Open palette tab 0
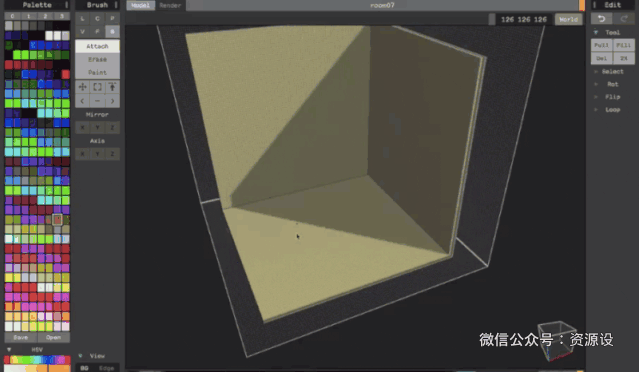Image resolution: width=639 pixels, height=372 pixels. pos(12,16)
